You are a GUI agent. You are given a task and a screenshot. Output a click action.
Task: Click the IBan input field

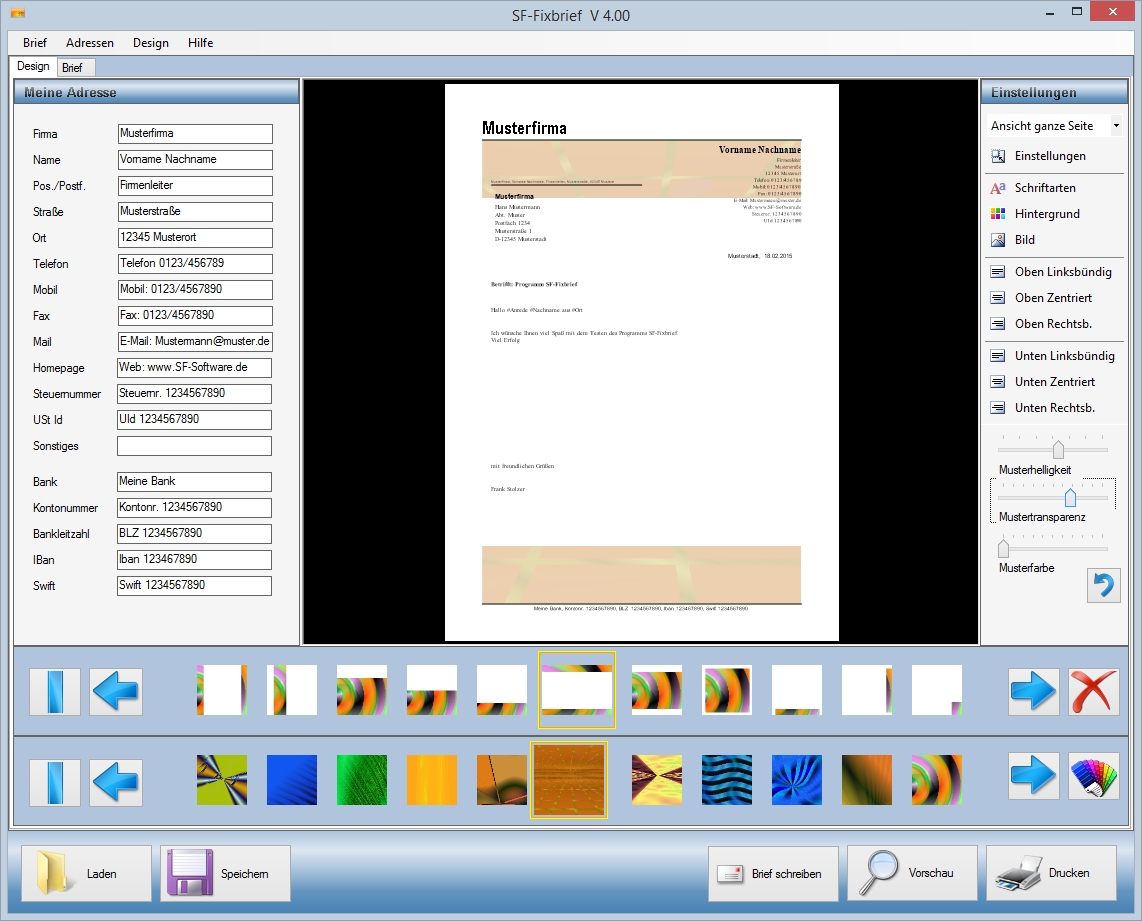point(194,560)
